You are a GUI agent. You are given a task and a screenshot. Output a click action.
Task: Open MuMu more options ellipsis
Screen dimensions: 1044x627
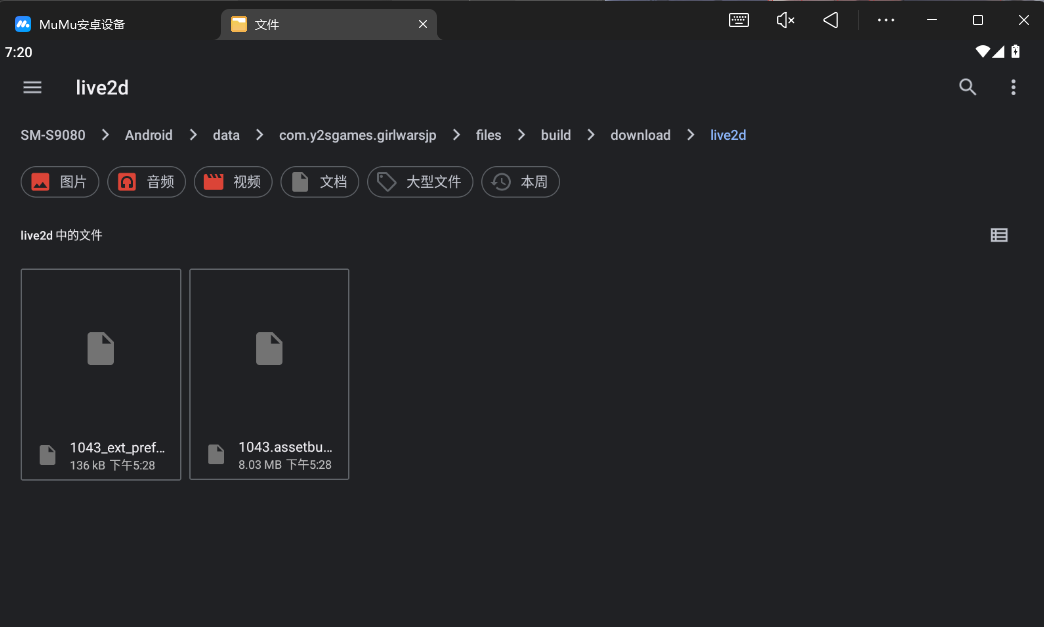(x=886, y=20)
